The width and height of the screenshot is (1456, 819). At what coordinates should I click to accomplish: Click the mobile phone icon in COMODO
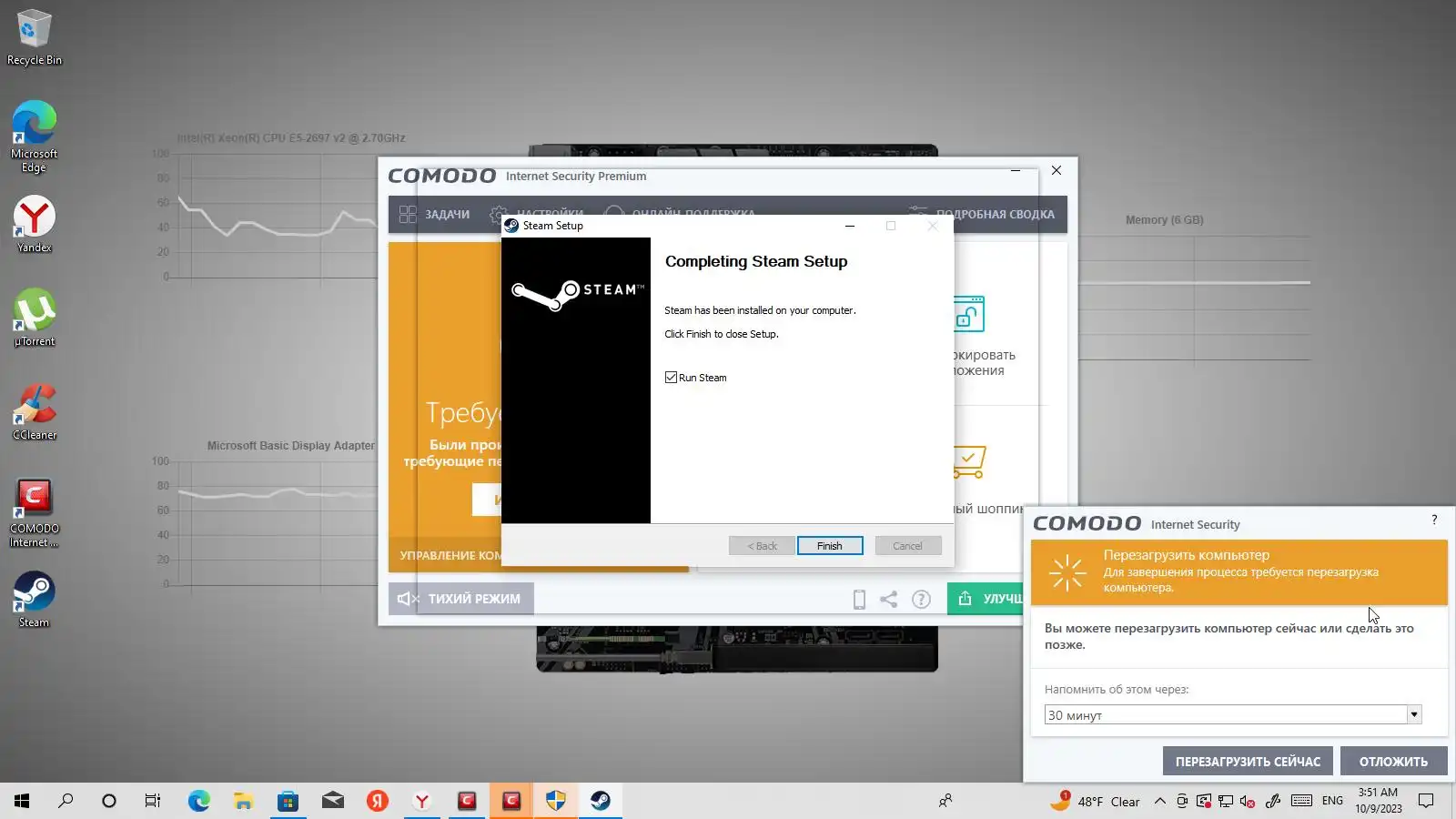[859, 599]
